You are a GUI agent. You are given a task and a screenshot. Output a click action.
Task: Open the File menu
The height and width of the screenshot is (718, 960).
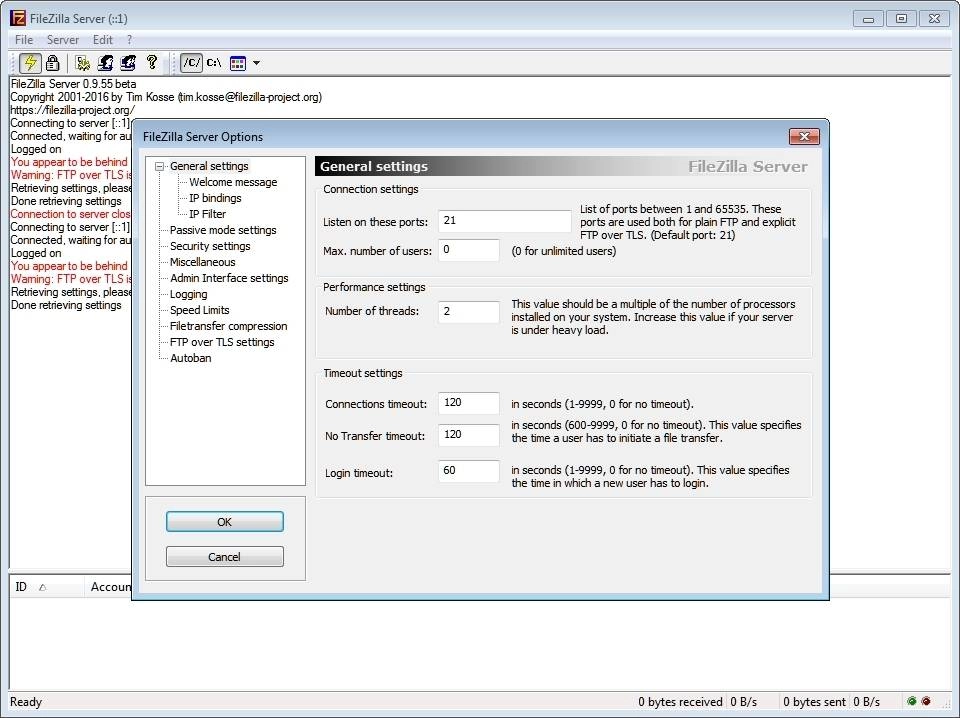click(24, 40)
